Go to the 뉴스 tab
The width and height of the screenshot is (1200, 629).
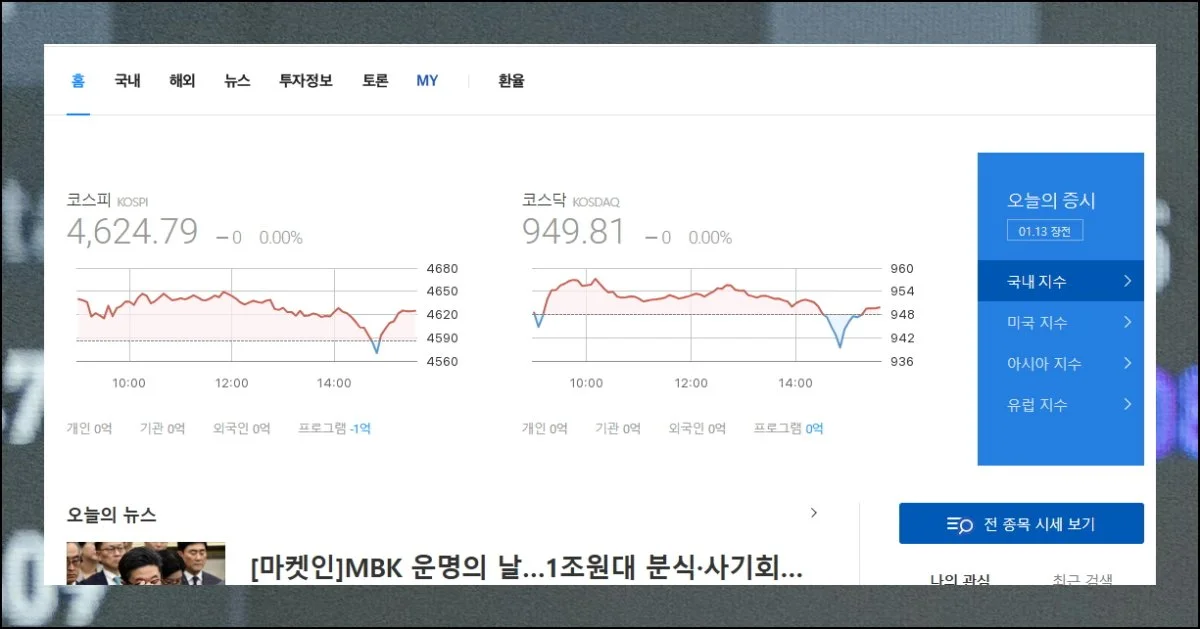[x=237, y=81]
